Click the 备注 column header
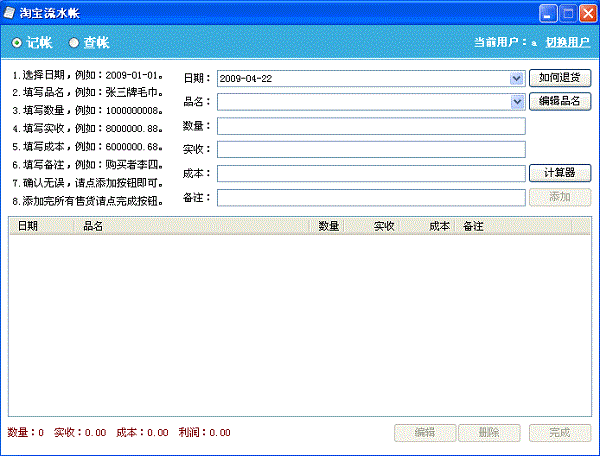This screenshot has height=456, width=600. [x=512, y=227]
